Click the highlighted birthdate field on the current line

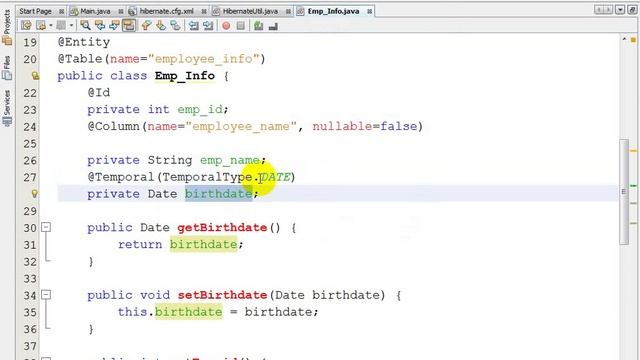coord(218,193)
